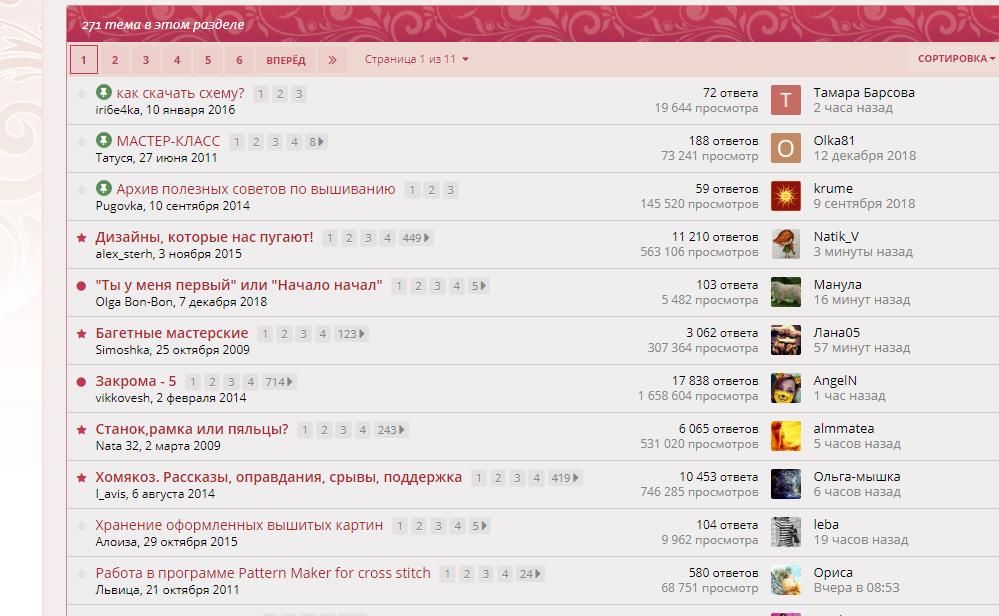Open the topic Станок, рамка или пяльцы?

pyautogui.click(x=191, y=429)
